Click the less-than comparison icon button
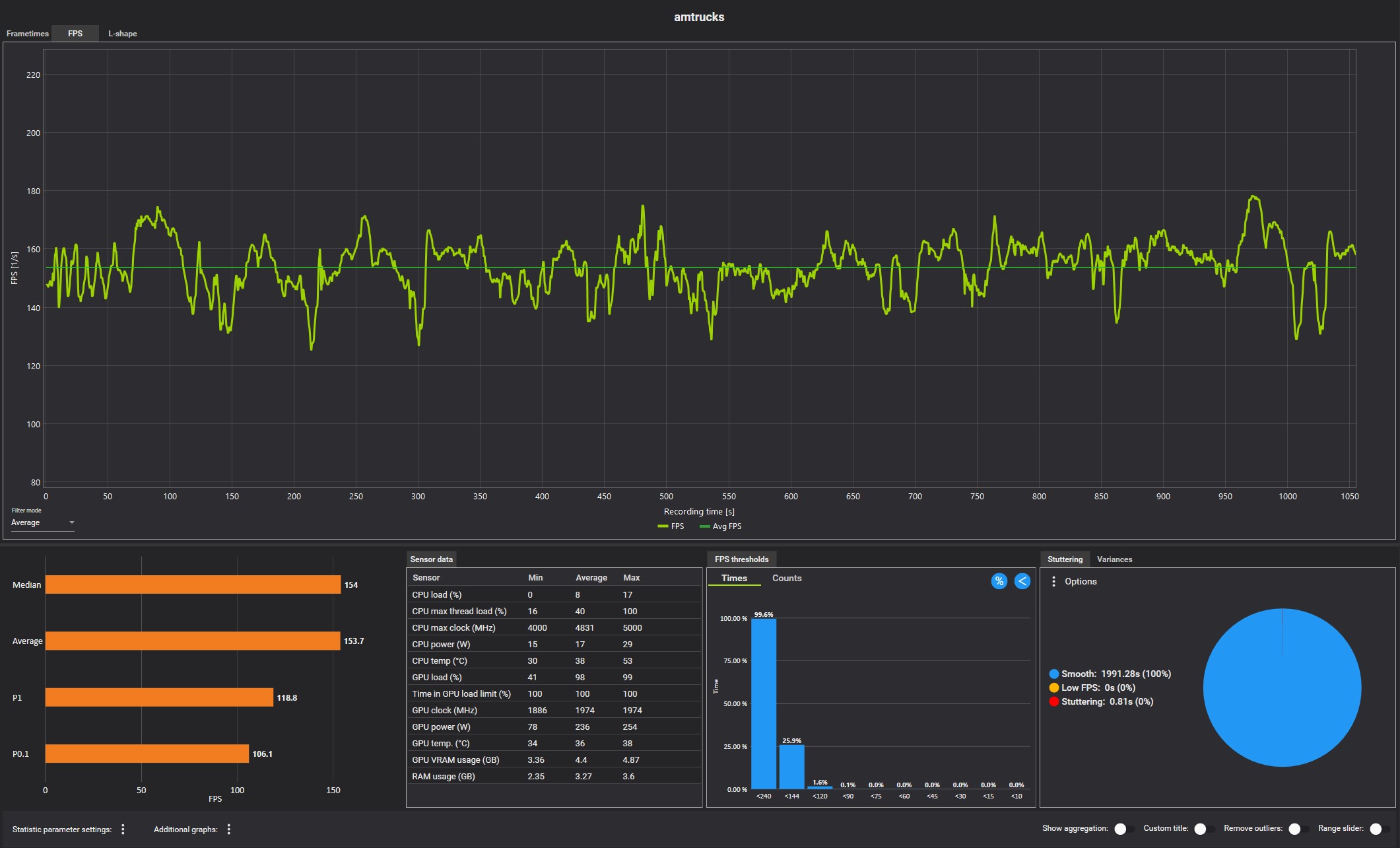The width and height of the screenshot is (1400, 848). click(x=1022, y=581)
